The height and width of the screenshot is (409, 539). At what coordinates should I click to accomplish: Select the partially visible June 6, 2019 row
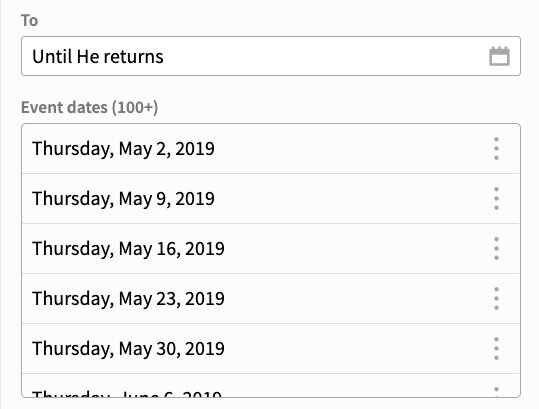[271, 386]
